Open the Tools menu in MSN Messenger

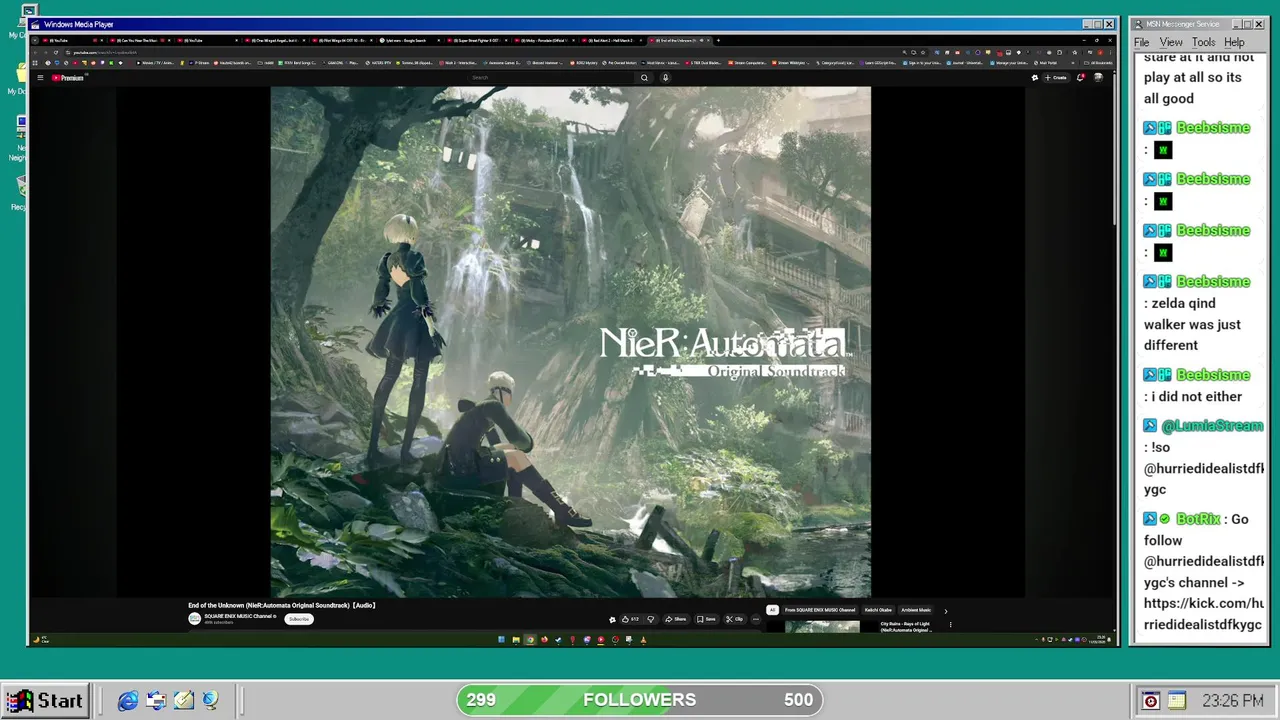tap(1204, 42)
